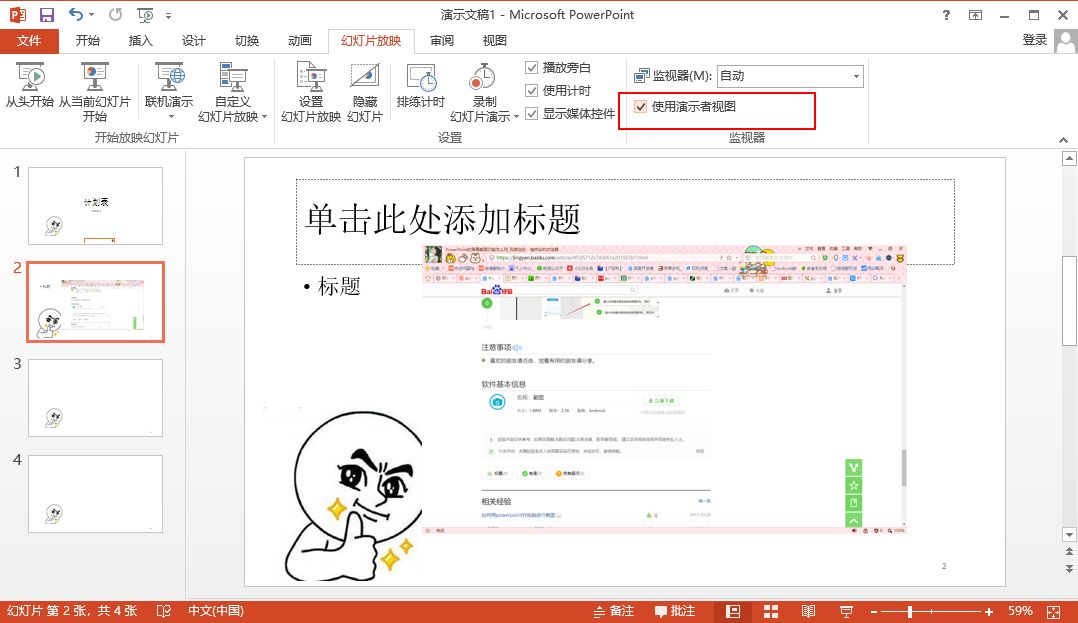Image resolution: width=1078 pixels, height=623 pixels.
Task: Toggle the 使用计时 checkbox
Action: (532, 91)
